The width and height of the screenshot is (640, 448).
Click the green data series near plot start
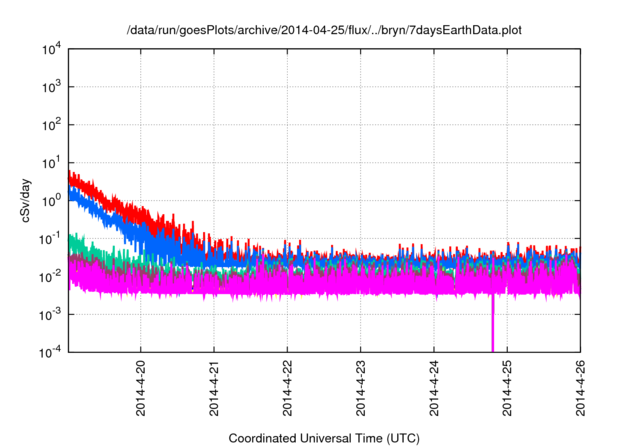[x=78, y=243]
